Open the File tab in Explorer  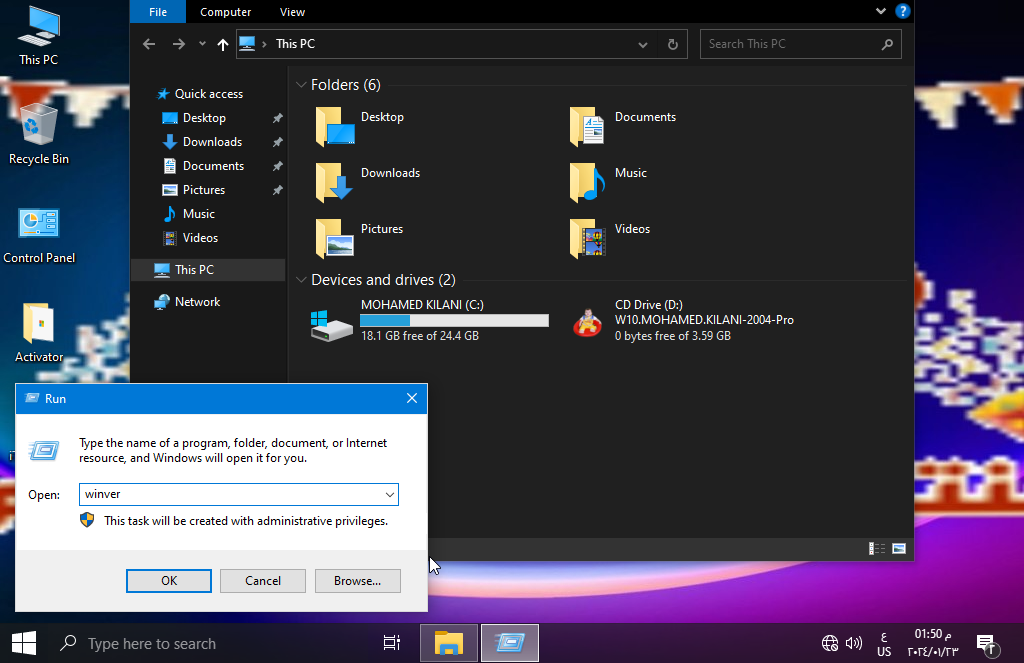click(158, 12)
